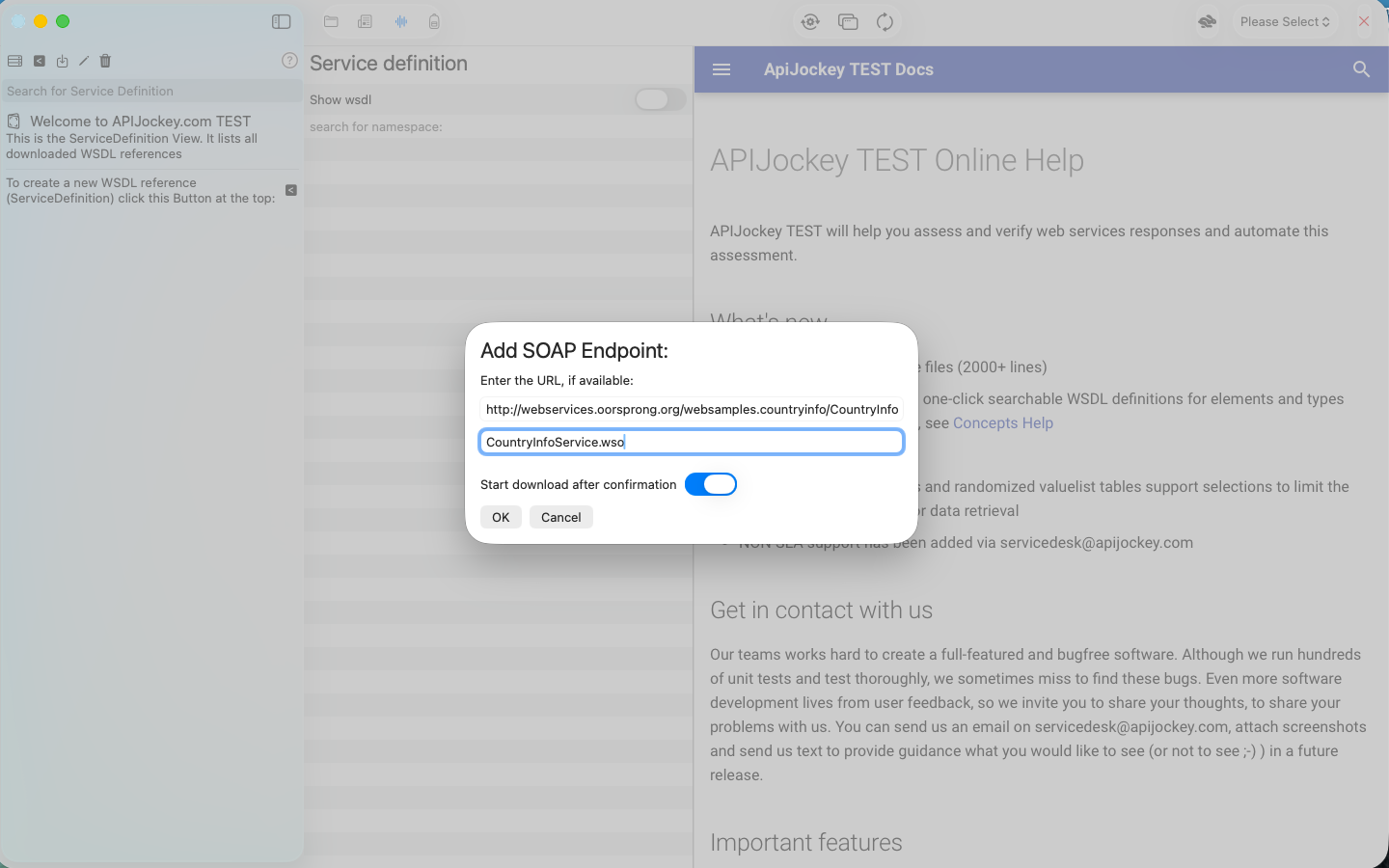Click the share/download icon in the sidebar toolbar
The image size is (1389, 868).
pyautogui.click(x=61, y=61)
